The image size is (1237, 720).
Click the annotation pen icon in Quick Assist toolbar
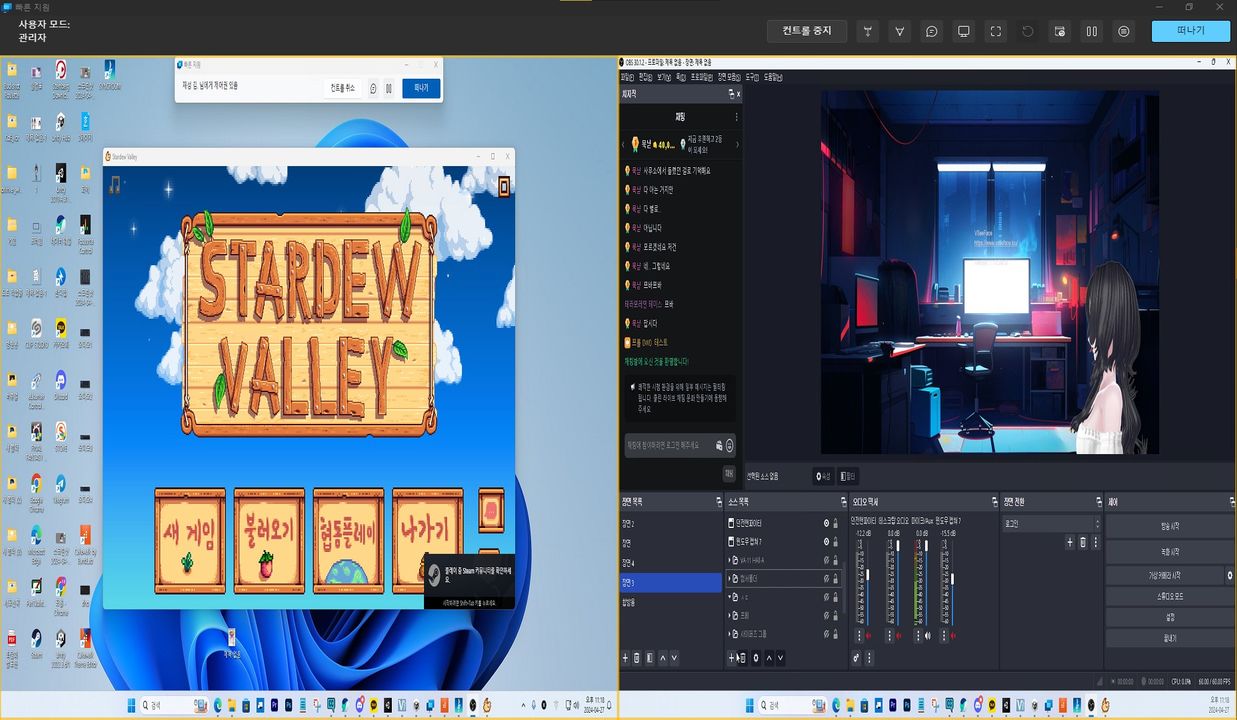pyautogui.click(x=900, y=31)
